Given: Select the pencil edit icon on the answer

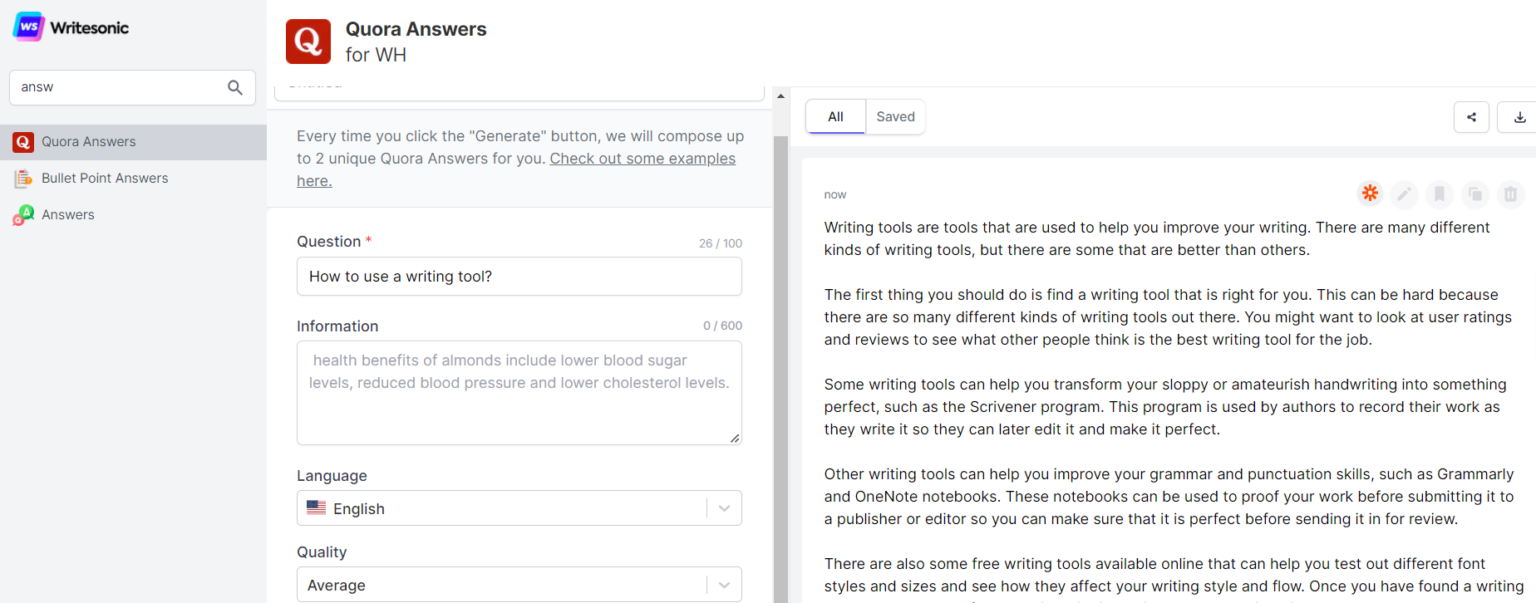Looking at the screenshot, I should click(1404, 194).
